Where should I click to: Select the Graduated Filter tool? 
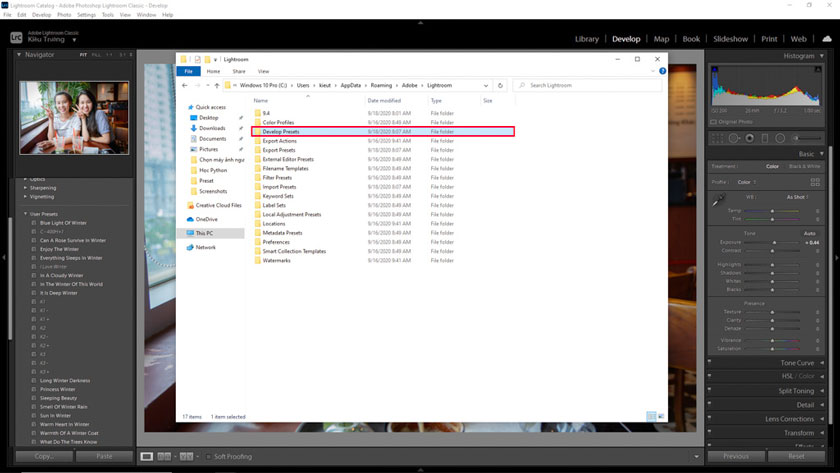(765, 138)
